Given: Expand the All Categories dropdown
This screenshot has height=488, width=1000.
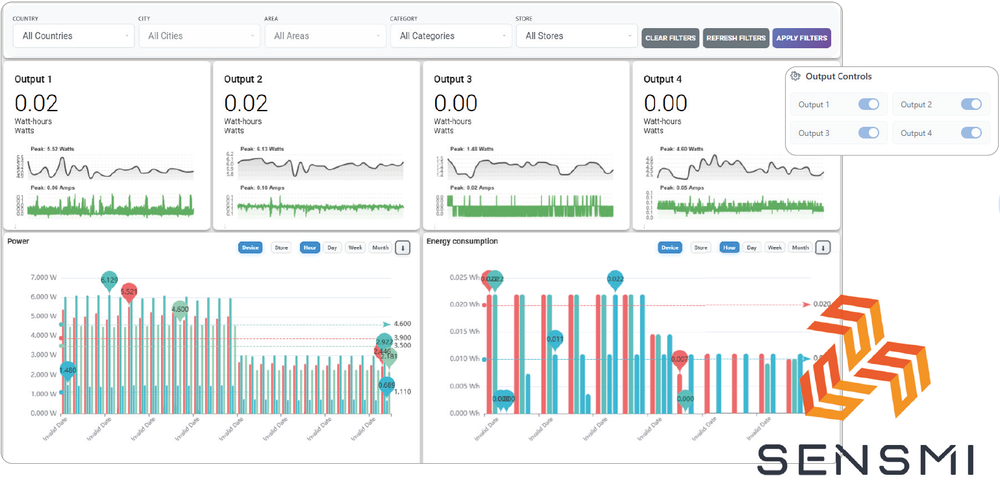Looking at the screenshot, I should 450,36.
